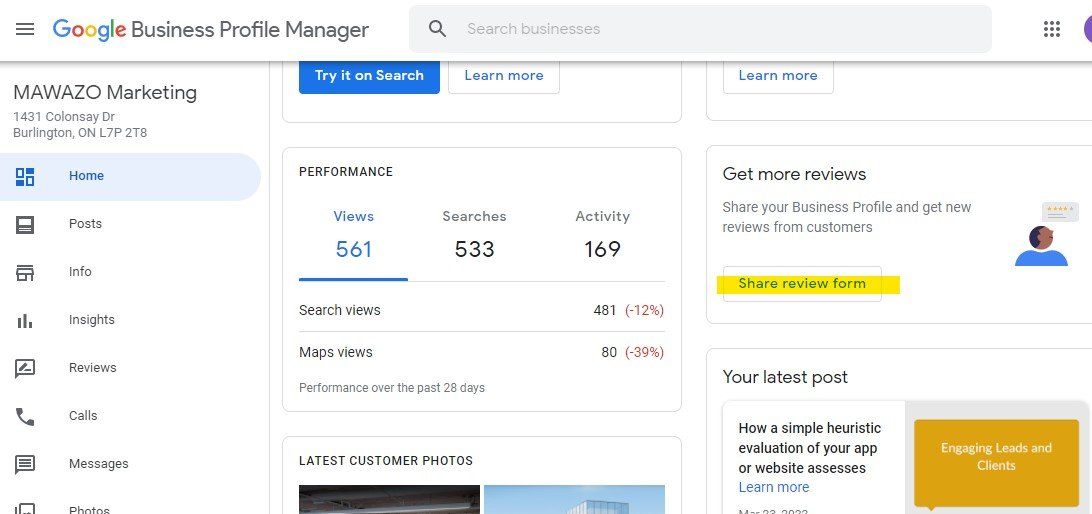This screenshot has width=1092, height=514.
Task: Open the second customer photo of building
Action: (575, 499)
